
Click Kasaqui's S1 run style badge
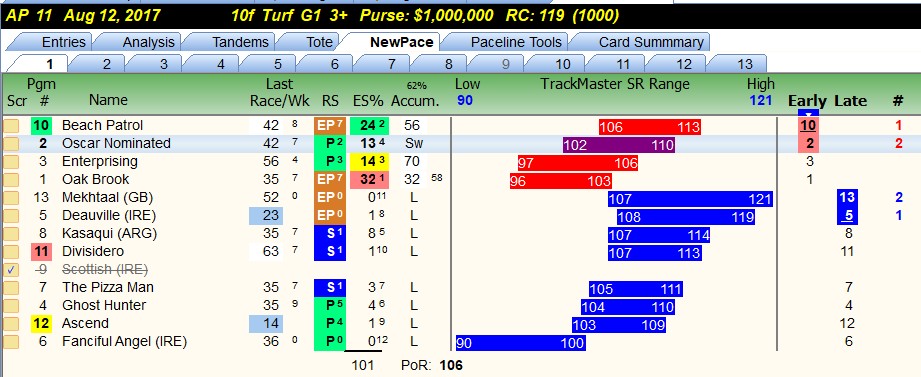[330, 234]
